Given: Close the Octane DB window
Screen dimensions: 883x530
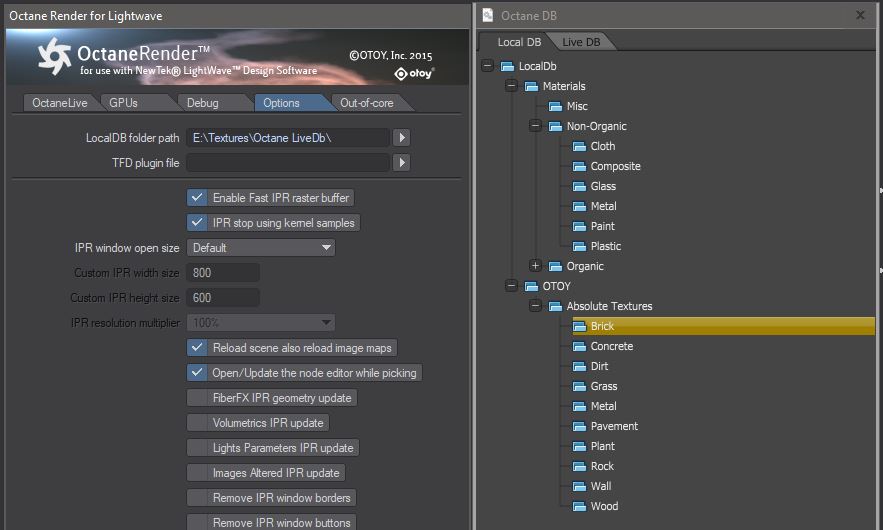Looking at the screenshot, I should point(860,15).
